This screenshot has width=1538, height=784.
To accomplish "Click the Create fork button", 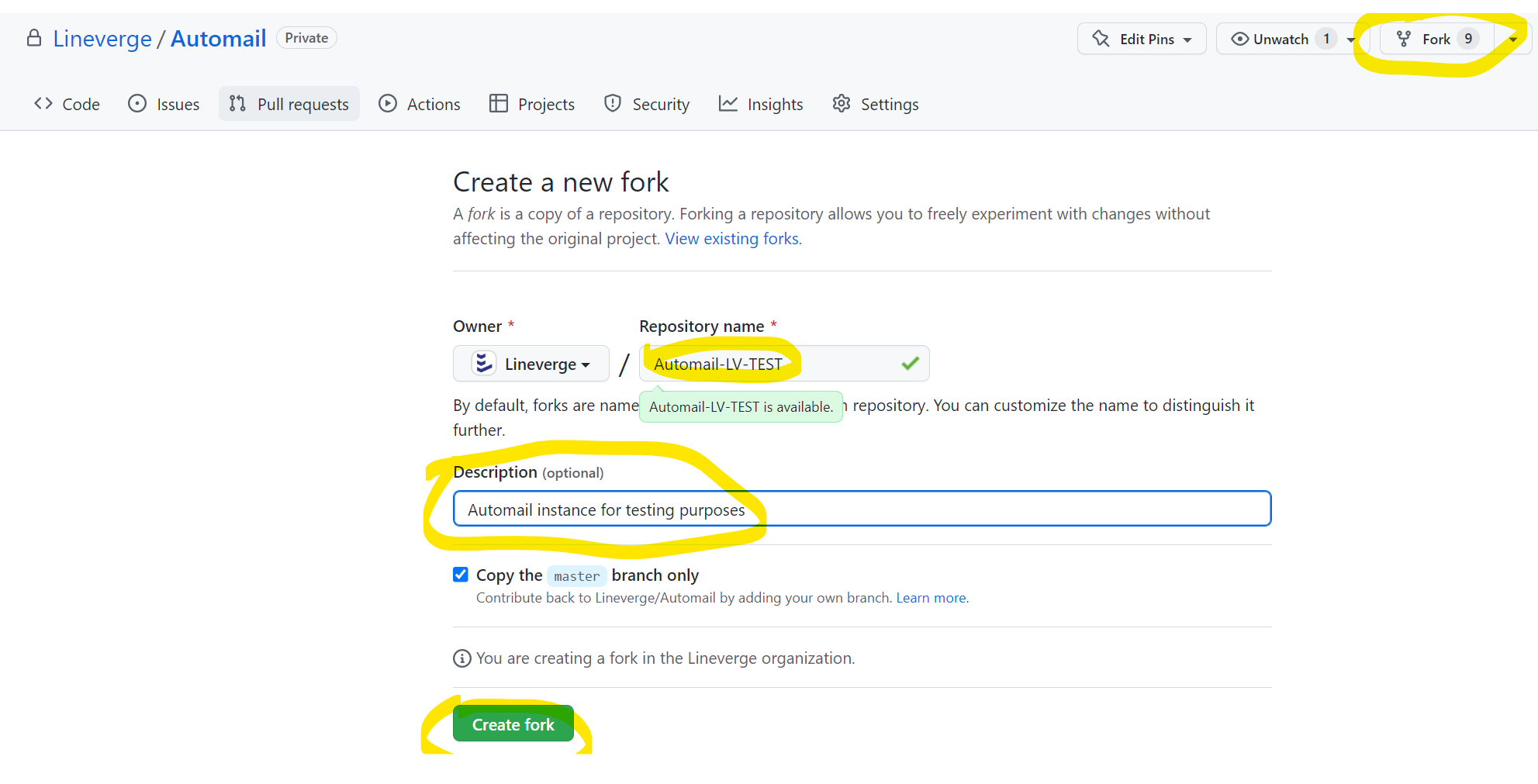I will coord(513,724).
